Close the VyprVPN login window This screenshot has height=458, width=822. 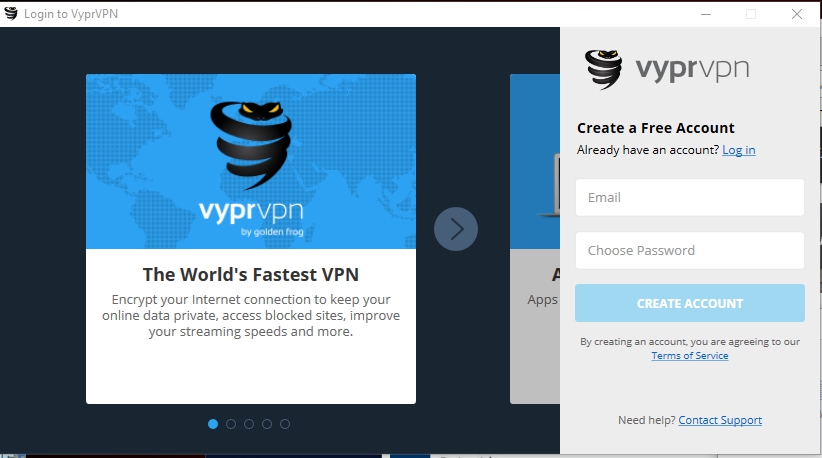click(x=797, y=14)
